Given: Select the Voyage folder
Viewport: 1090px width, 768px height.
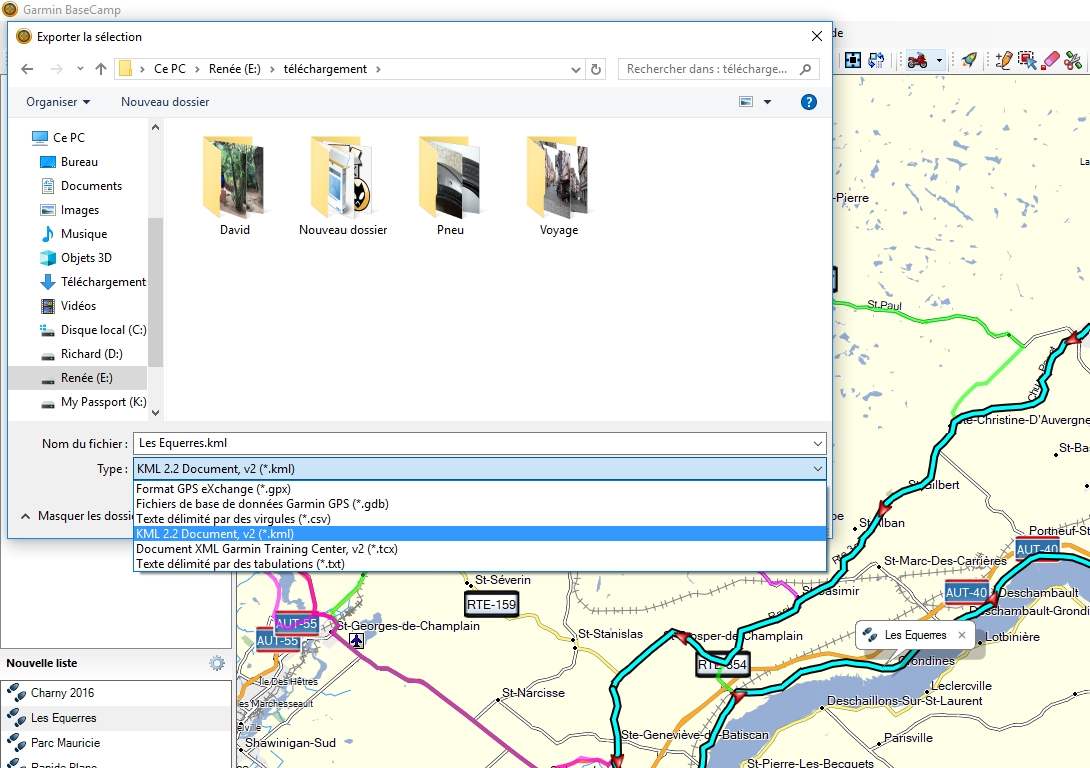Looking at the screenshot, I should point(559,186).
